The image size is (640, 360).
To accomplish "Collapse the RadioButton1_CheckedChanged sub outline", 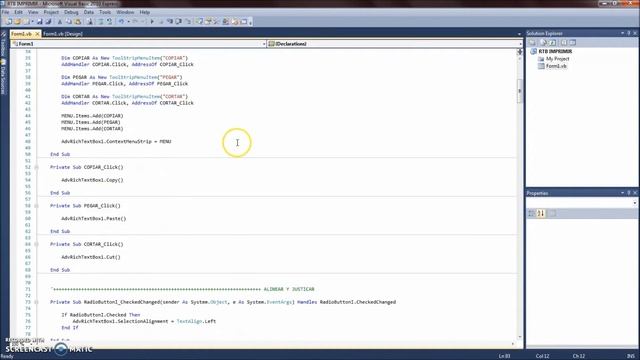I will [x=36, y=302].
